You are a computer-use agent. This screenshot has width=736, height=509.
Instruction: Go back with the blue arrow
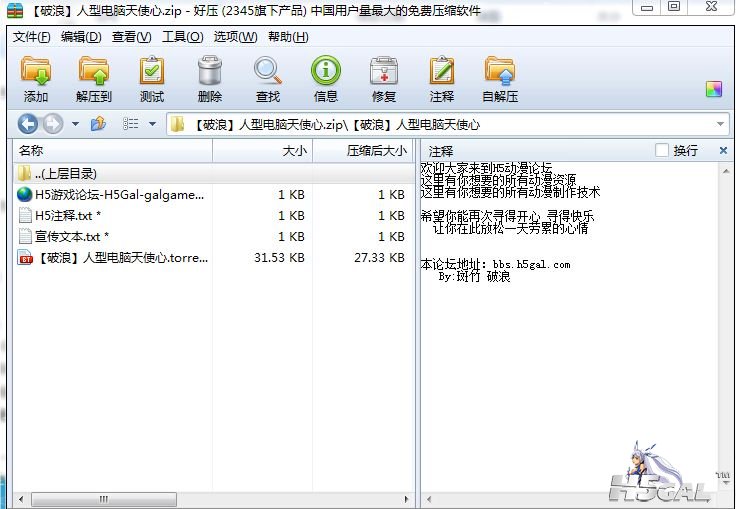click(x=28, y=124)
